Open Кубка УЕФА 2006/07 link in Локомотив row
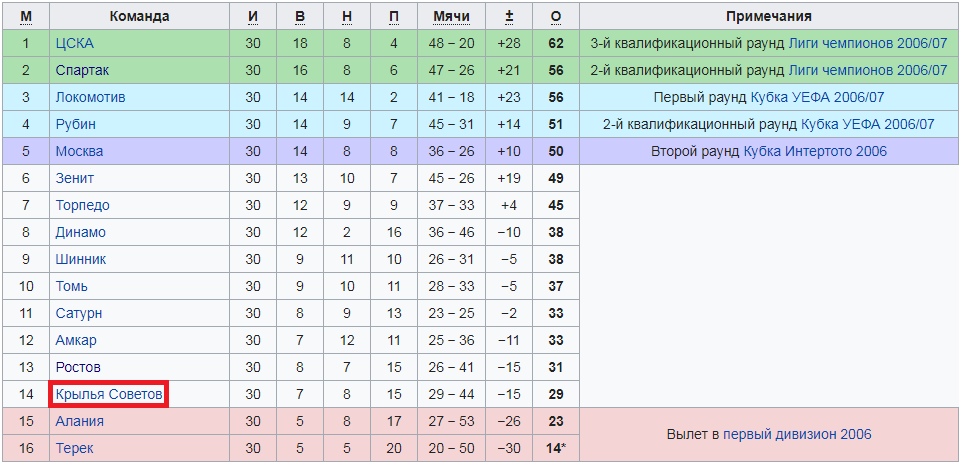The height and width of the screenshot is (465, 961). tap(818, 97)
